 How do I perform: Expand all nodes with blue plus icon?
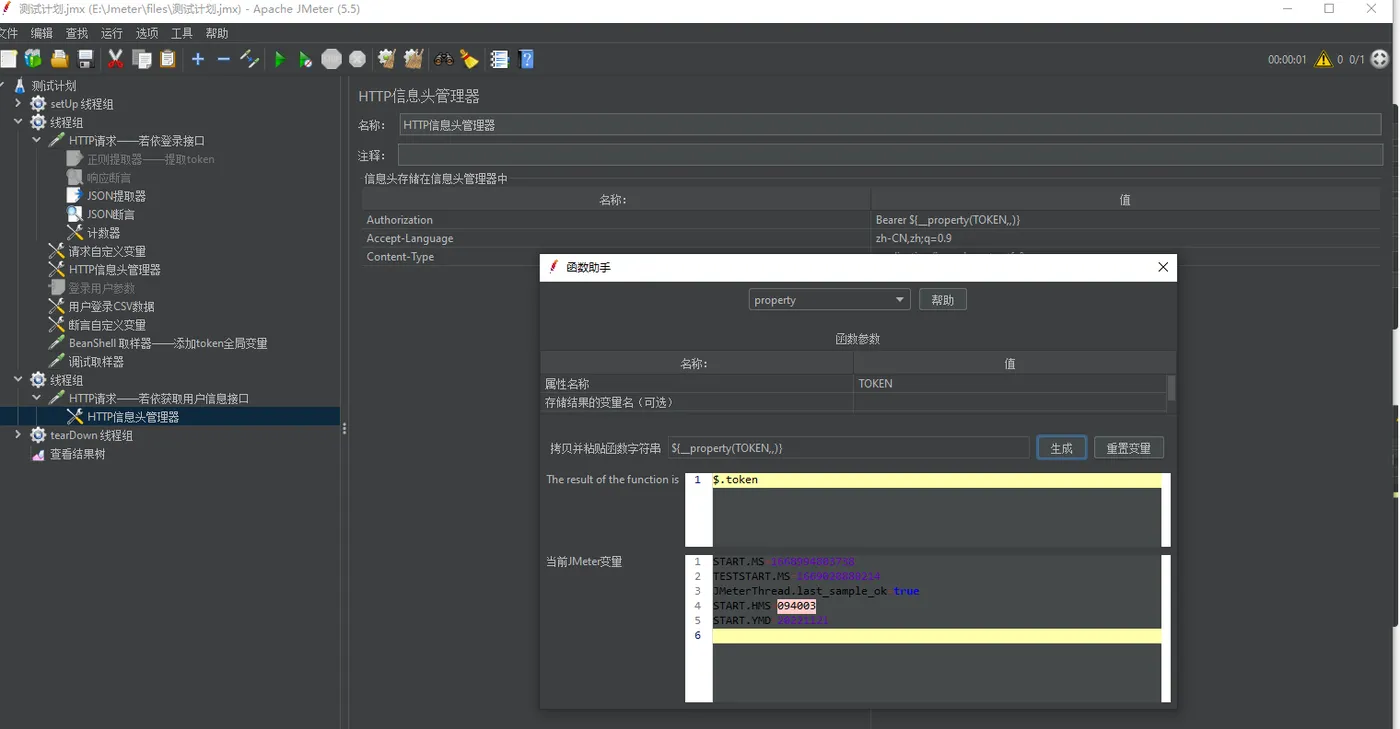(198, 59)
